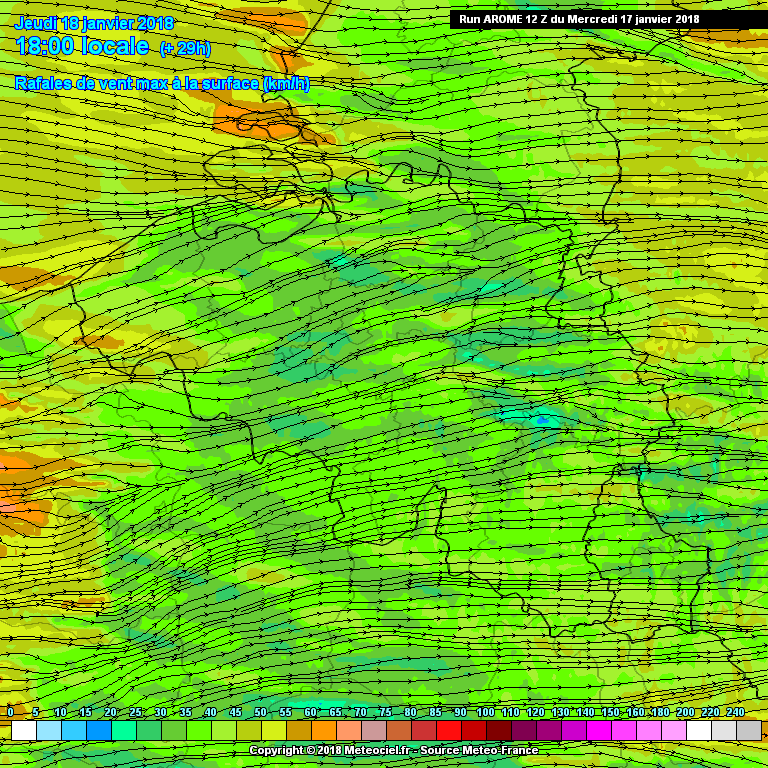Select the bright red 85 km/h swatch
The image size is (768, 768).
449,730
